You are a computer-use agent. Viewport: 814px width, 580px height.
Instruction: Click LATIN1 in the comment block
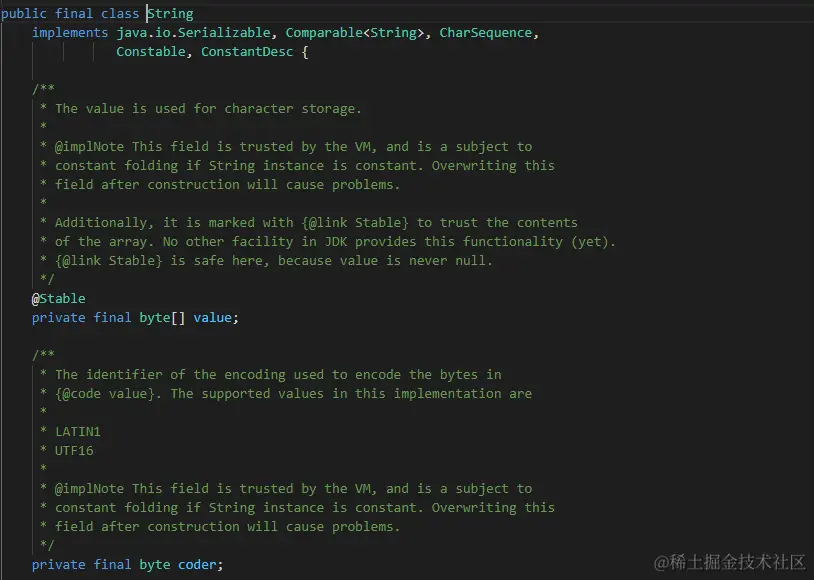pyautogui.click(x=78, y=432)
